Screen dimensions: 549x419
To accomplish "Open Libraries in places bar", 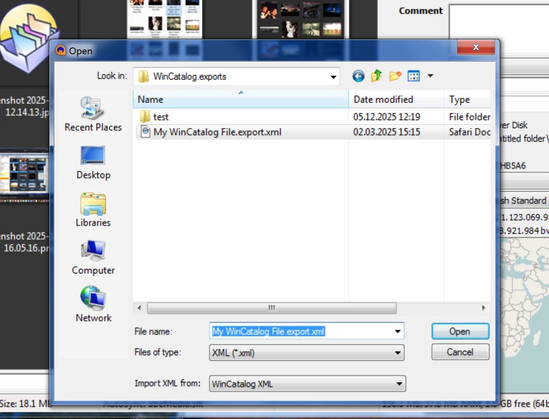I will tap(93, 210).
